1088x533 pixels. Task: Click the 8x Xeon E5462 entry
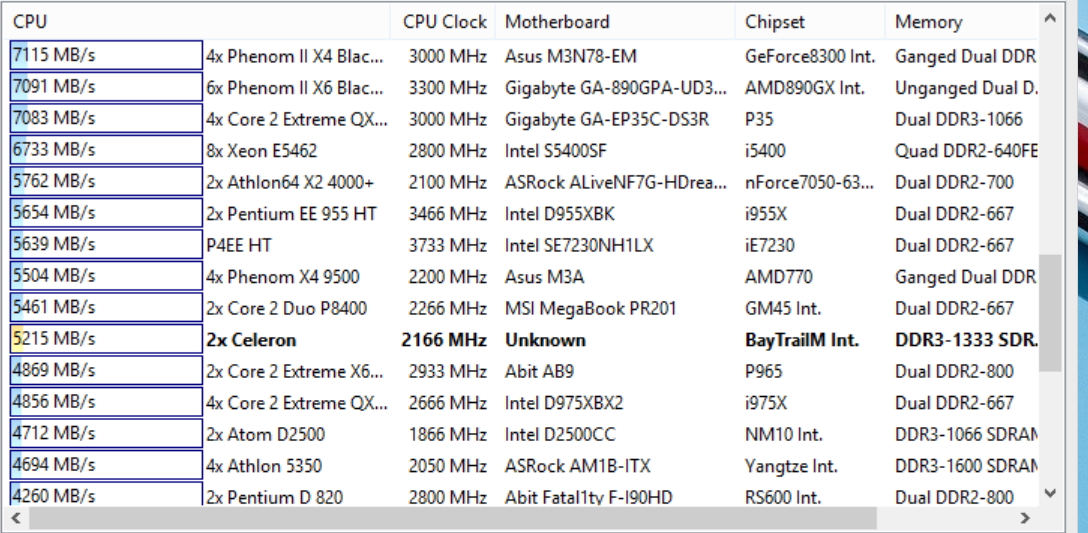tap(262, 151)
